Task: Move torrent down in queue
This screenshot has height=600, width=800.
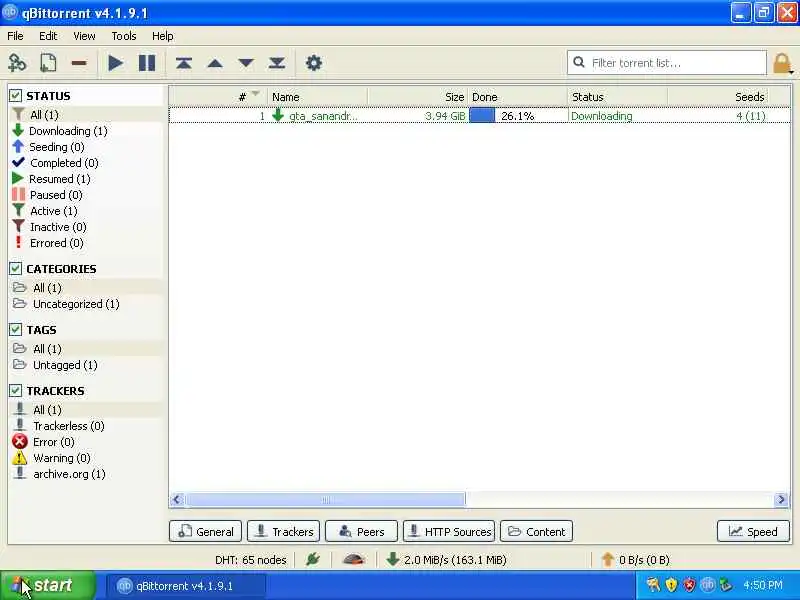Action: click(x=246, y=63)
